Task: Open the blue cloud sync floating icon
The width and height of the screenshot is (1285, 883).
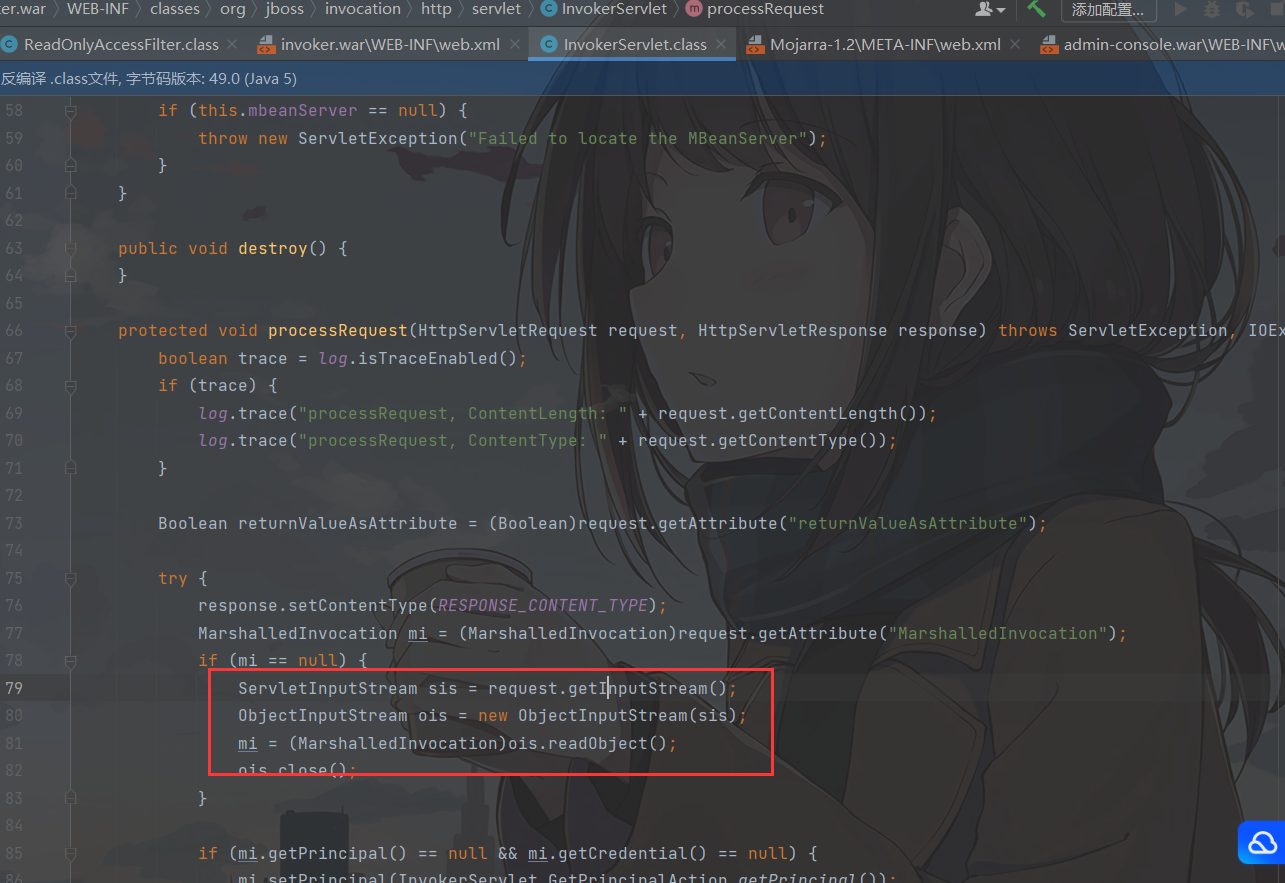Action: pyautogui.click(x=1261, y=843)
